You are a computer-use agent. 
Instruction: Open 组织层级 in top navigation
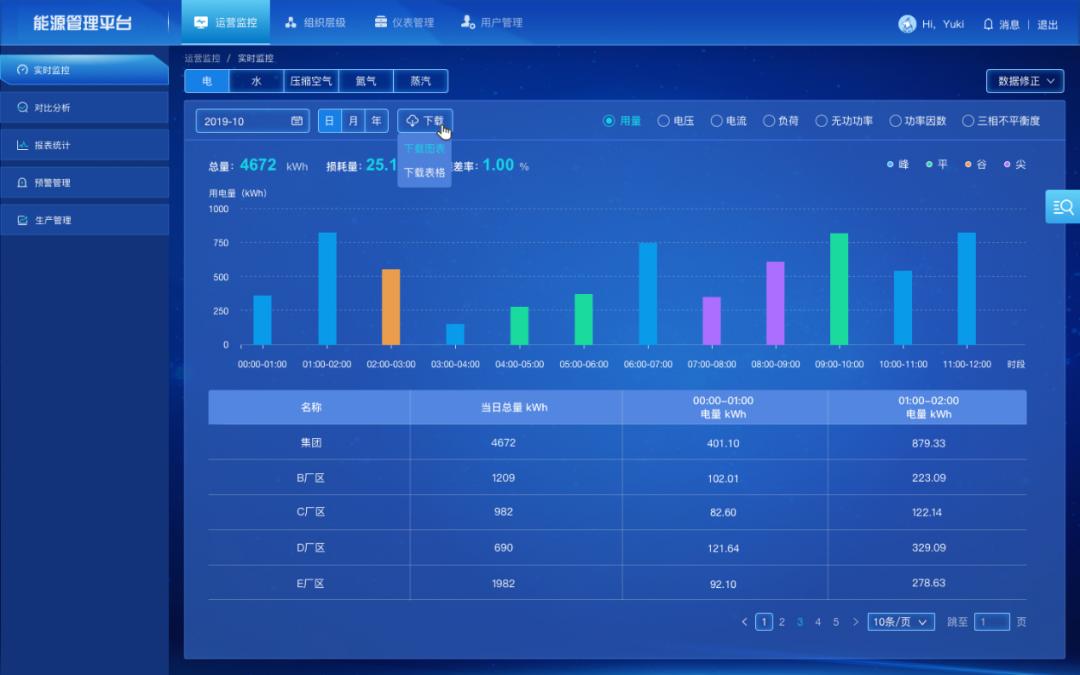[315, 23]
